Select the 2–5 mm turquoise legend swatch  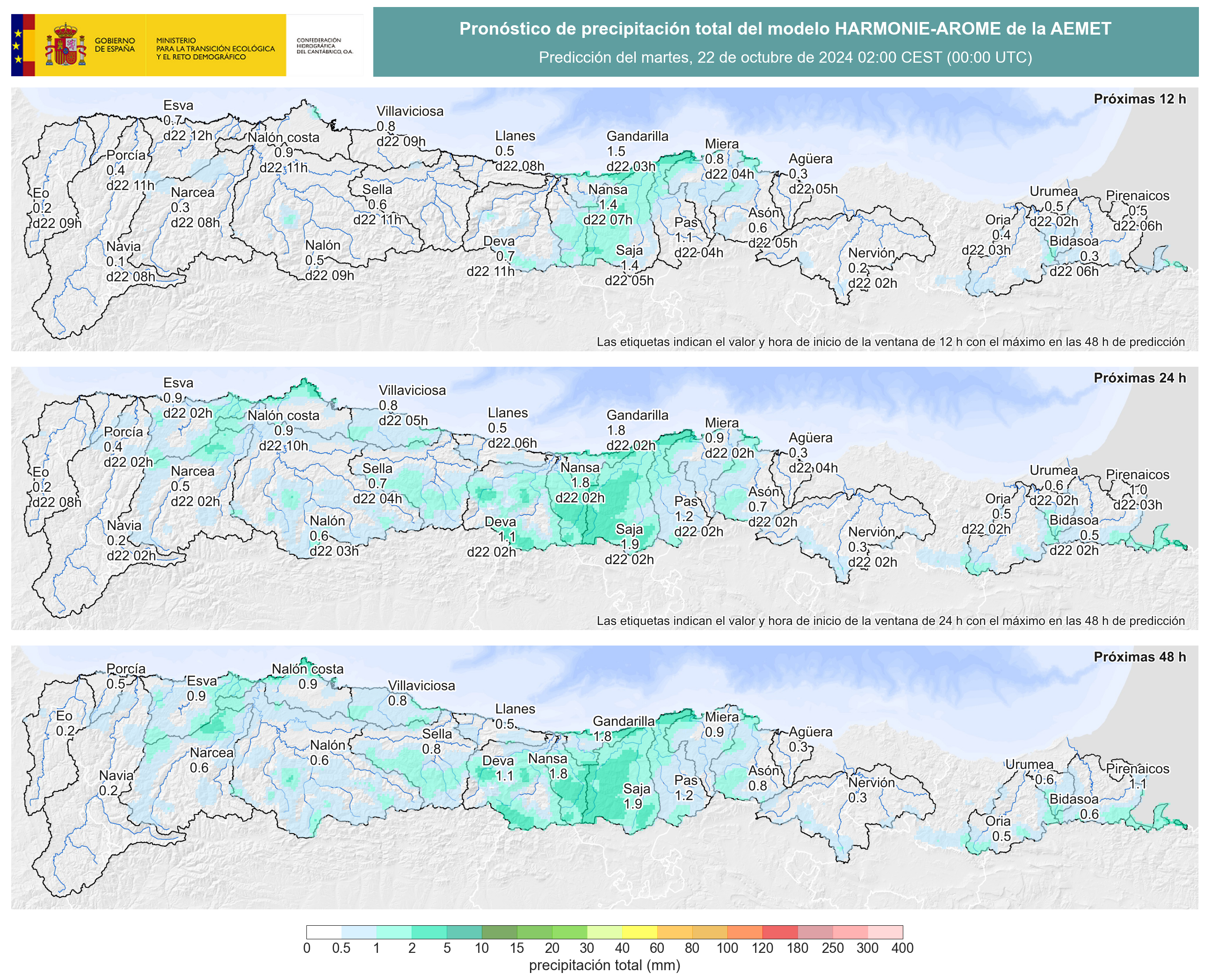[x=429, y=932]
